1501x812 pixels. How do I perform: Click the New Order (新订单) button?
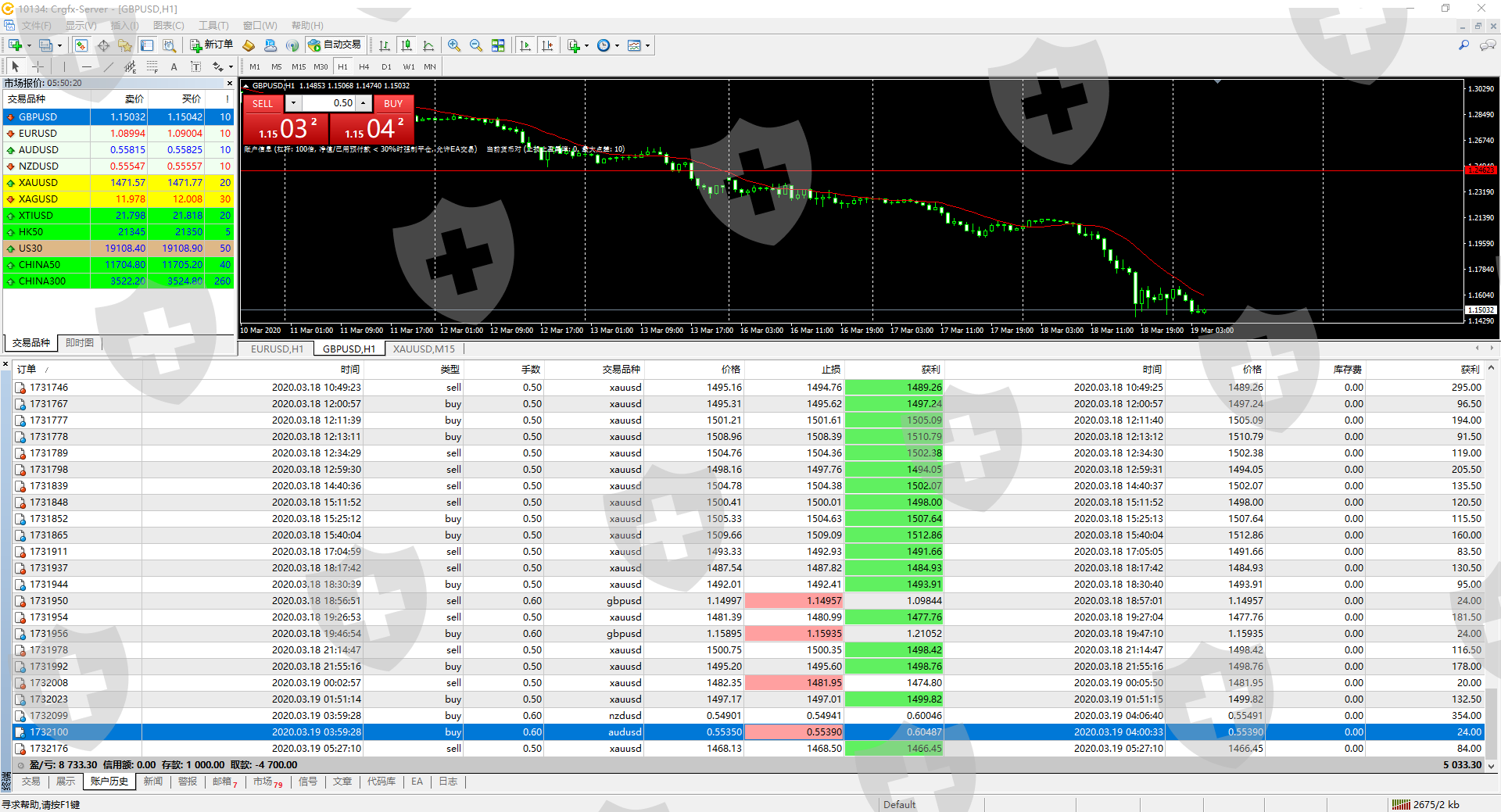211,45
